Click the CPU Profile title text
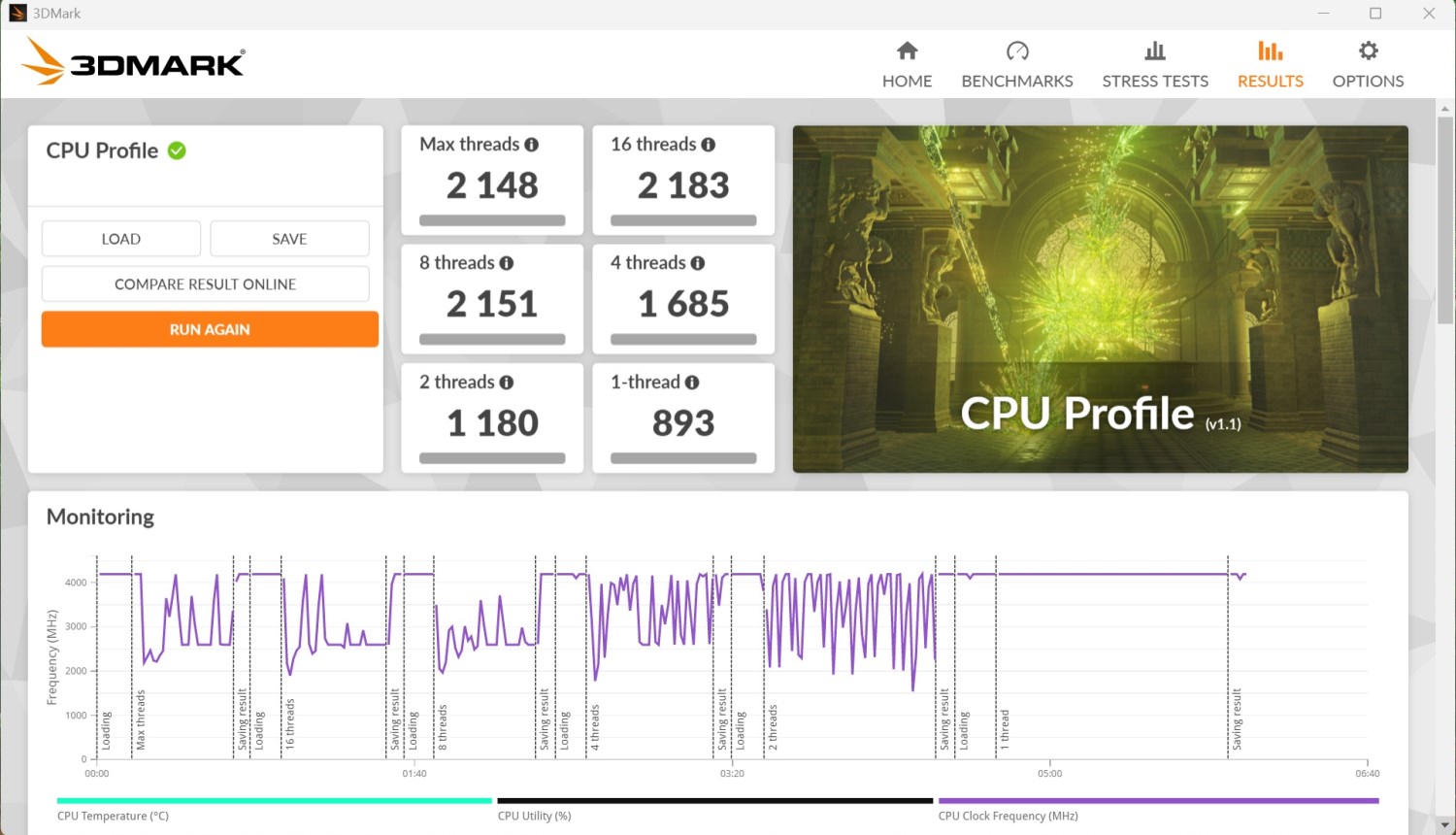Image resolution: width=1456 pixels, height=835 pixels. [x=102, y=150]
